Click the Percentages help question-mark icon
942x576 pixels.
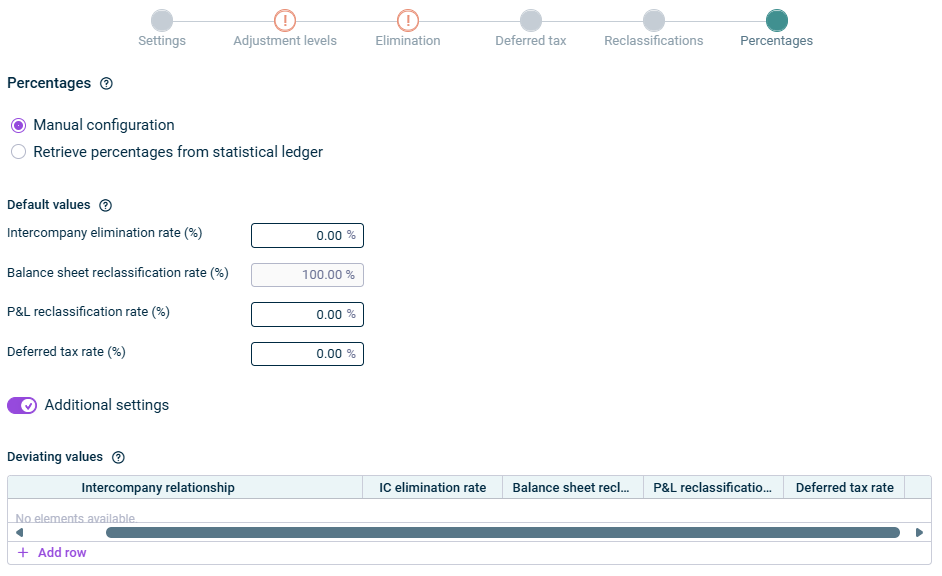click(x=107, y=84)
